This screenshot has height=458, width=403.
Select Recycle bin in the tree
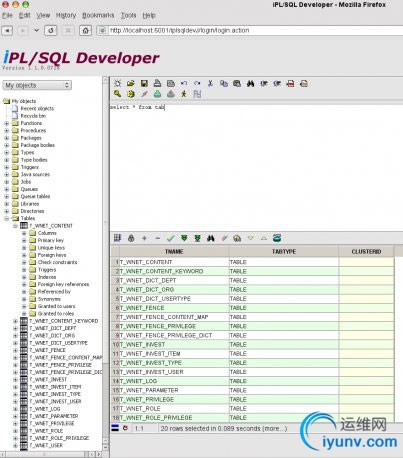coord(33,116)
